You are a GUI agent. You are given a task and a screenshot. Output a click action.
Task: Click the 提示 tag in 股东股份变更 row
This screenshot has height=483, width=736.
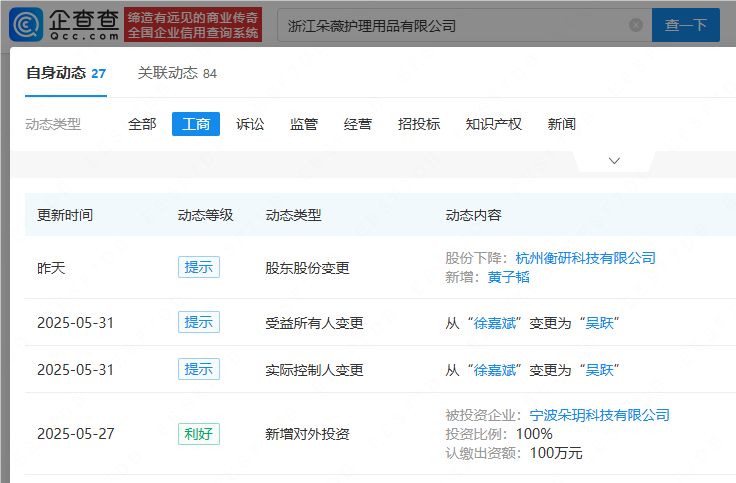tap(199, 267)
